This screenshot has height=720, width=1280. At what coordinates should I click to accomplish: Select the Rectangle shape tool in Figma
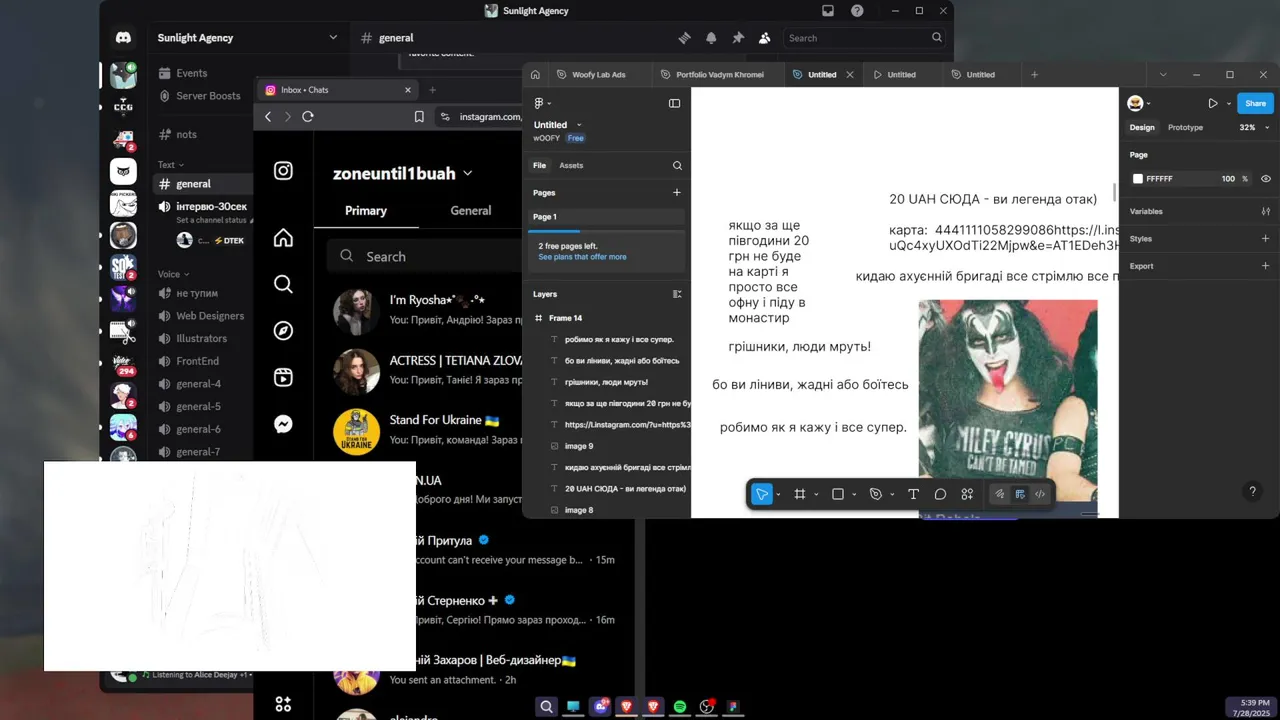[838, 494]
